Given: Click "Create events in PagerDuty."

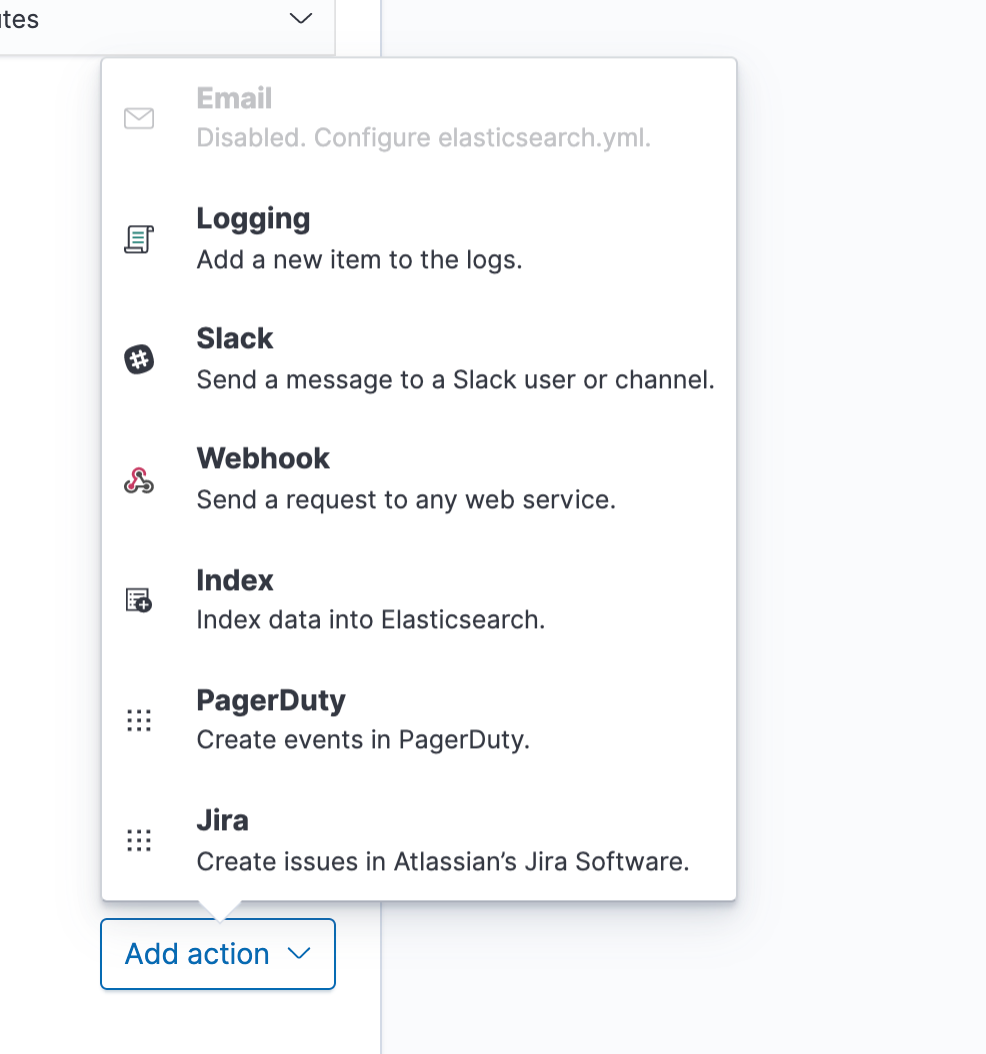Looking at the screenshot, I should click(x=363, y=740).
